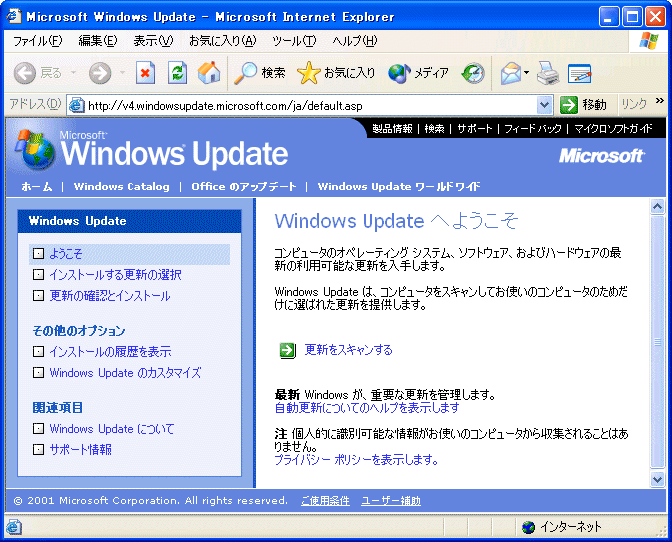This screenshot has height=542, width=672.
Task: Open Office のアップデート link
Action: click(x=243, y=186)
